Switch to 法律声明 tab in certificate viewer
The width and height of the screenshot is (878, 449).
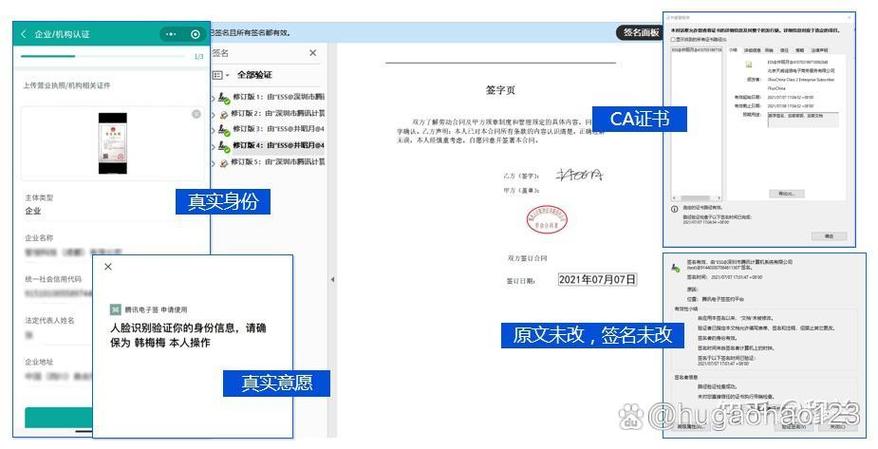[x=819, y=50]
